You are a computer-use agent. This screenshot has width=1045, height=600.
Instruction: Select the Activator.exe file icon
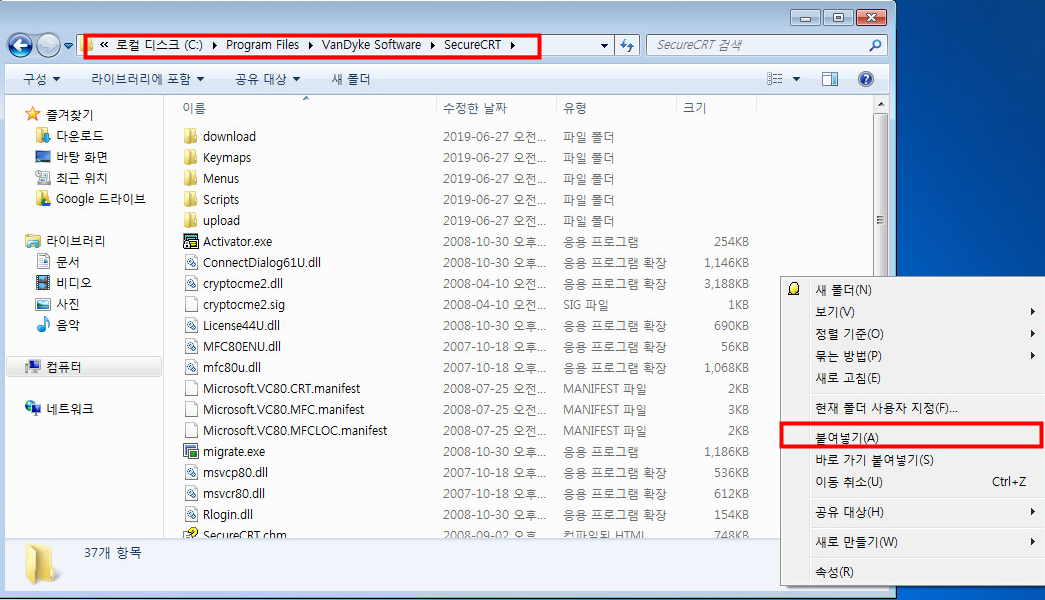tap(191, 241)
